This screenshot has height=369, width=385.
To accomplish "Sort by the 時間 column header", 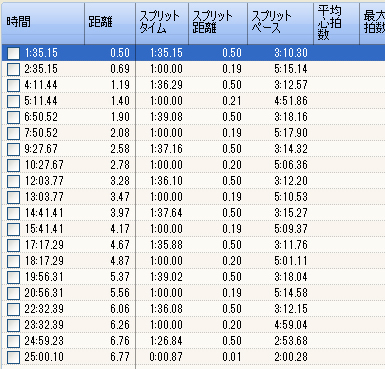I will tap(43, 23).
